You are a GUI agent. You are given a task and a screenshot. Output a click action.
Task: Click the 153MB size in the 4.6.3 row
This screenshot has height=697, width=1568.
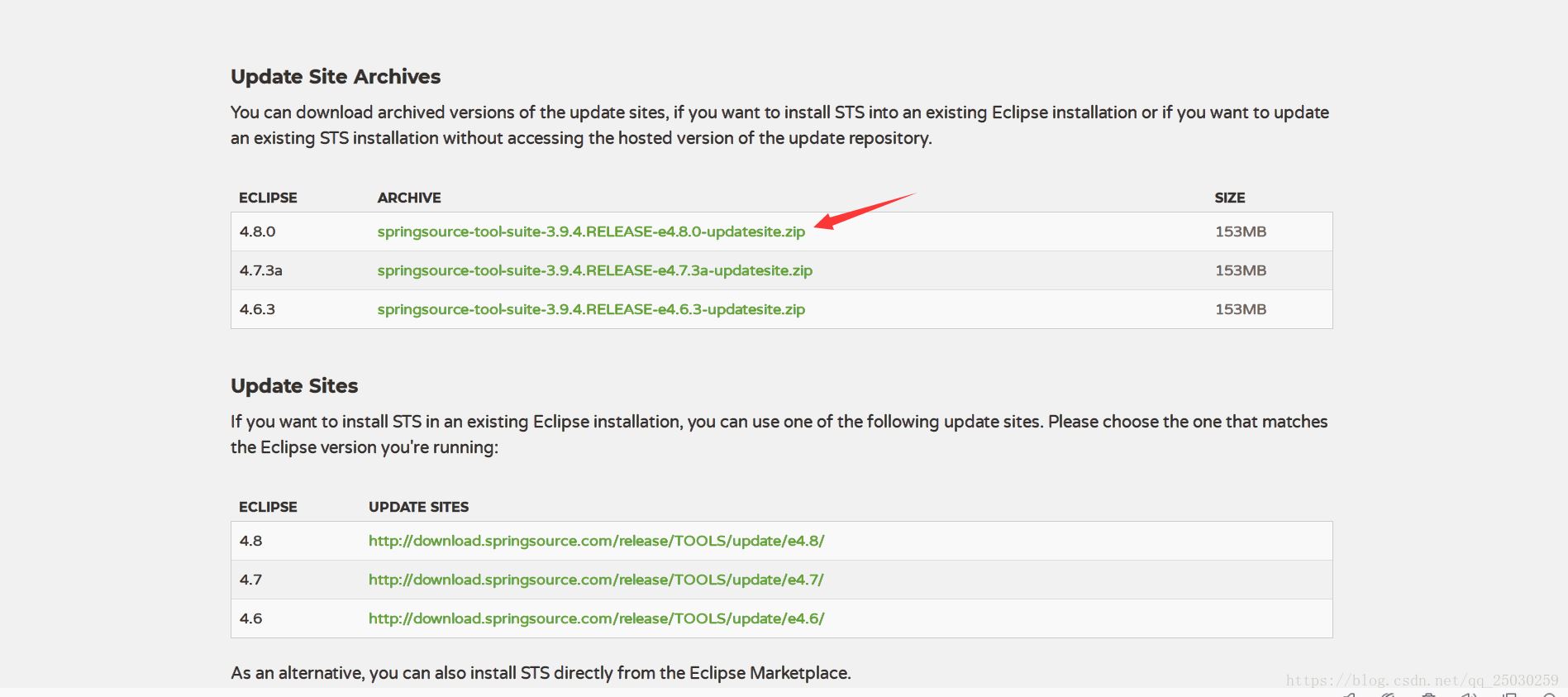tap(1240, 309)
